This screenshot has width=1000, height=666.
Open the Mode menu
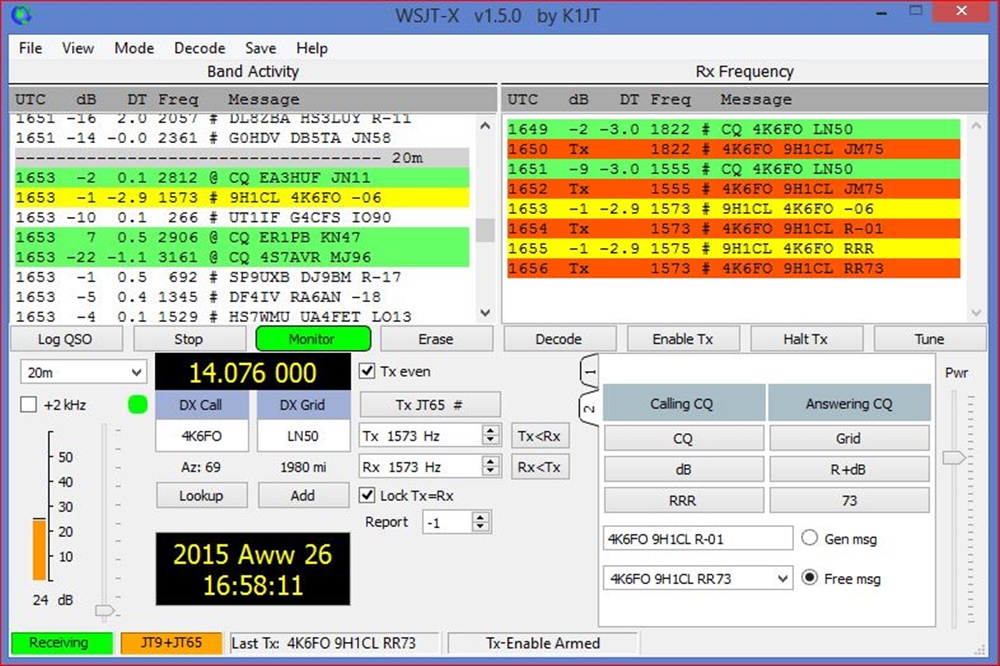tap(134, 48)
